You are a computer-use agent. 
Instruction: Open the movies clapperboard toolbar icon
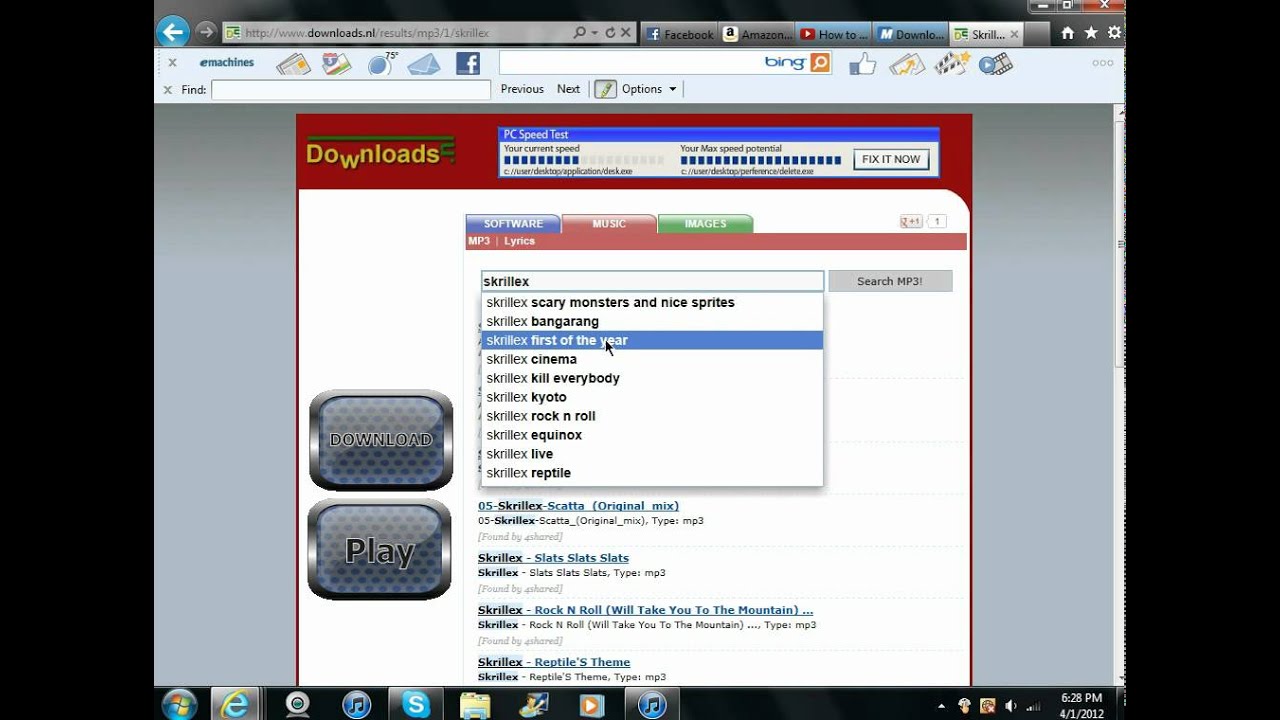(952, 64)
